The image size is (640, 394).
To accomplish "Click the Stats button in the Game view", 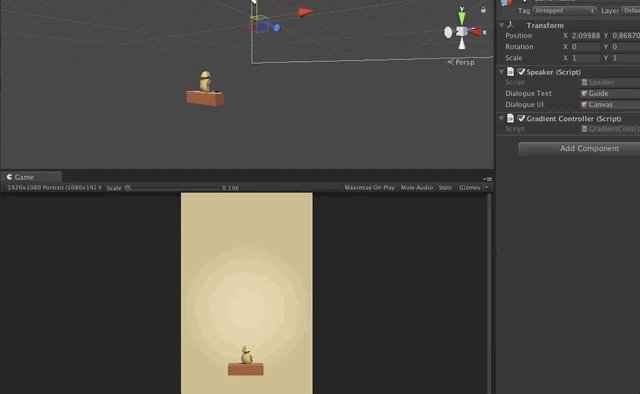I will pyautogui.click(x=445, y=188).
